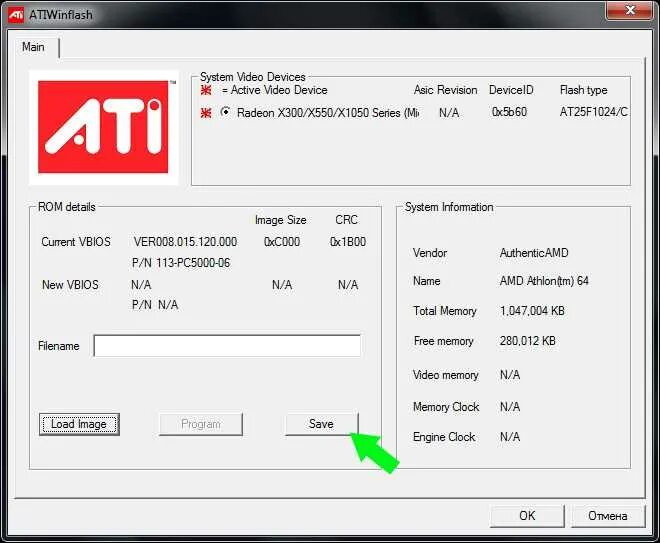The width and height of the screenshot is (660, 543).
Task: Click the part number P/N 113-PC5000-06
Action: (181, 263)
